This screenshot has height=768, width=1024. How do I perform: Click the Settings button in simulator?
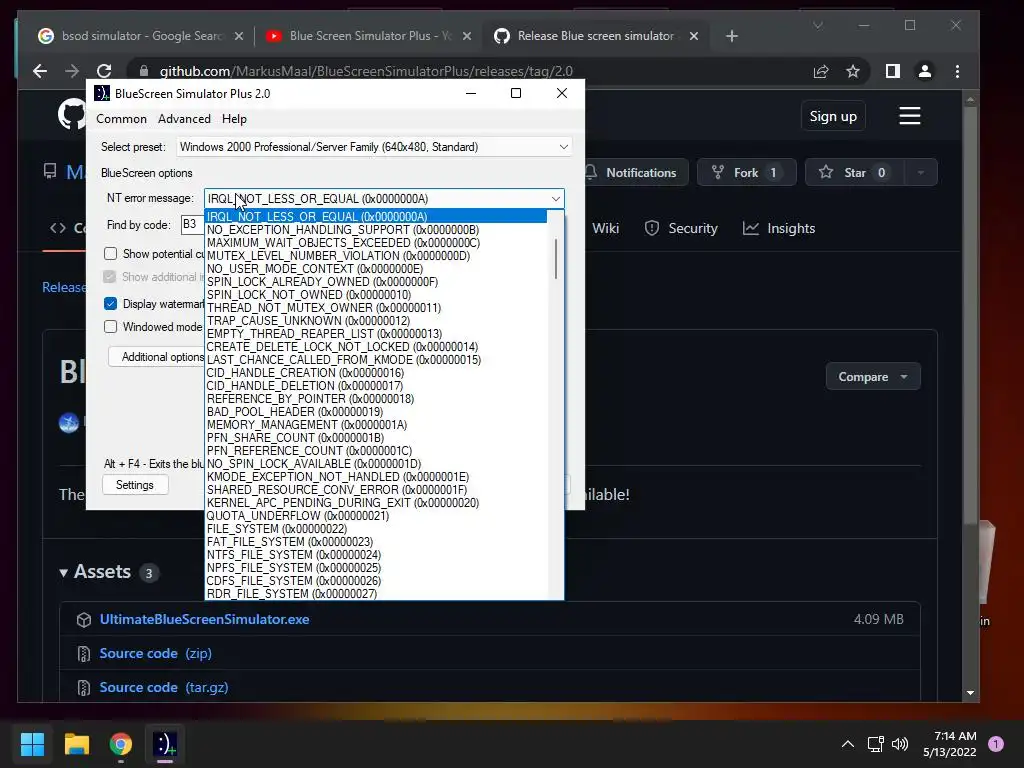click(135, 485)
